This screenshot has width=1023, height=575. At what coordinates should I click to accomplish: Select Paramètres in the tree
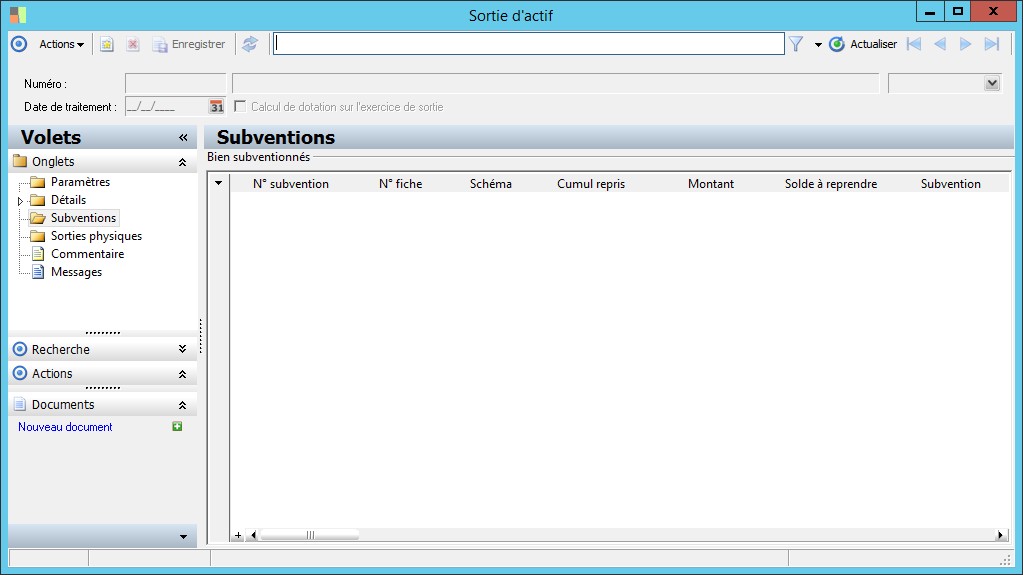(x=80, y=181)
